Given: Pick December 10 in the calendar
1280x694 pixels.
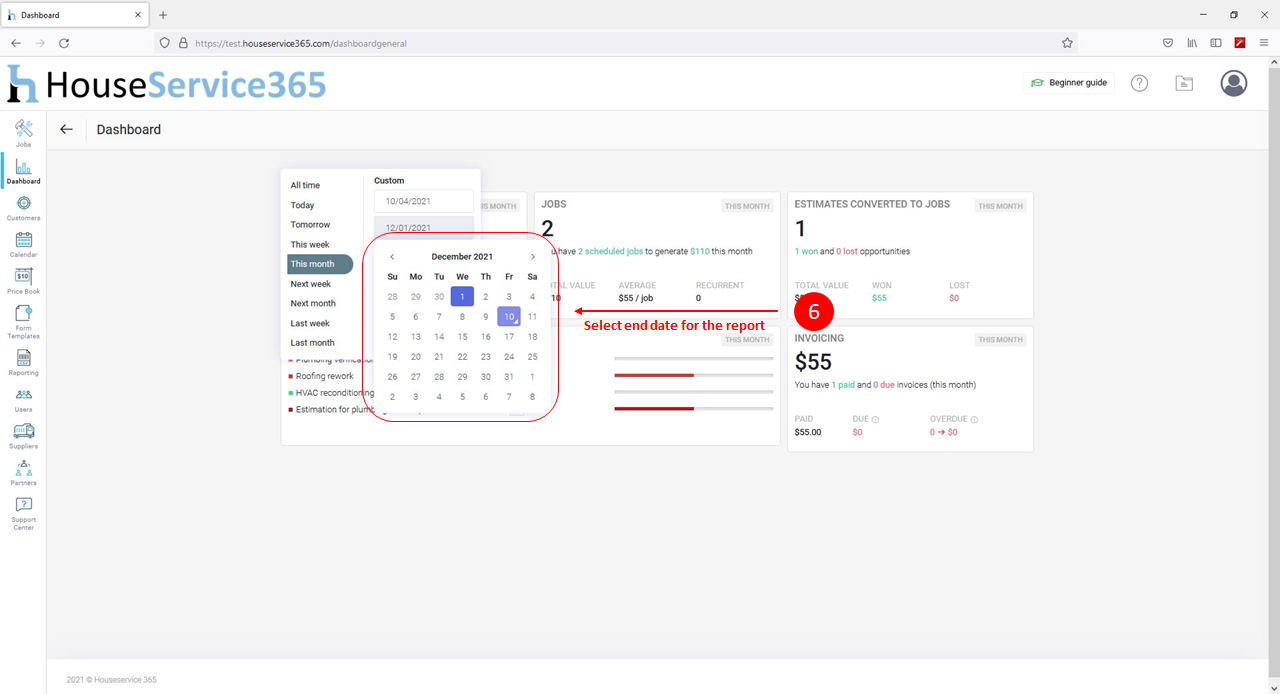Looking at the screenshot, I should 509,317.
